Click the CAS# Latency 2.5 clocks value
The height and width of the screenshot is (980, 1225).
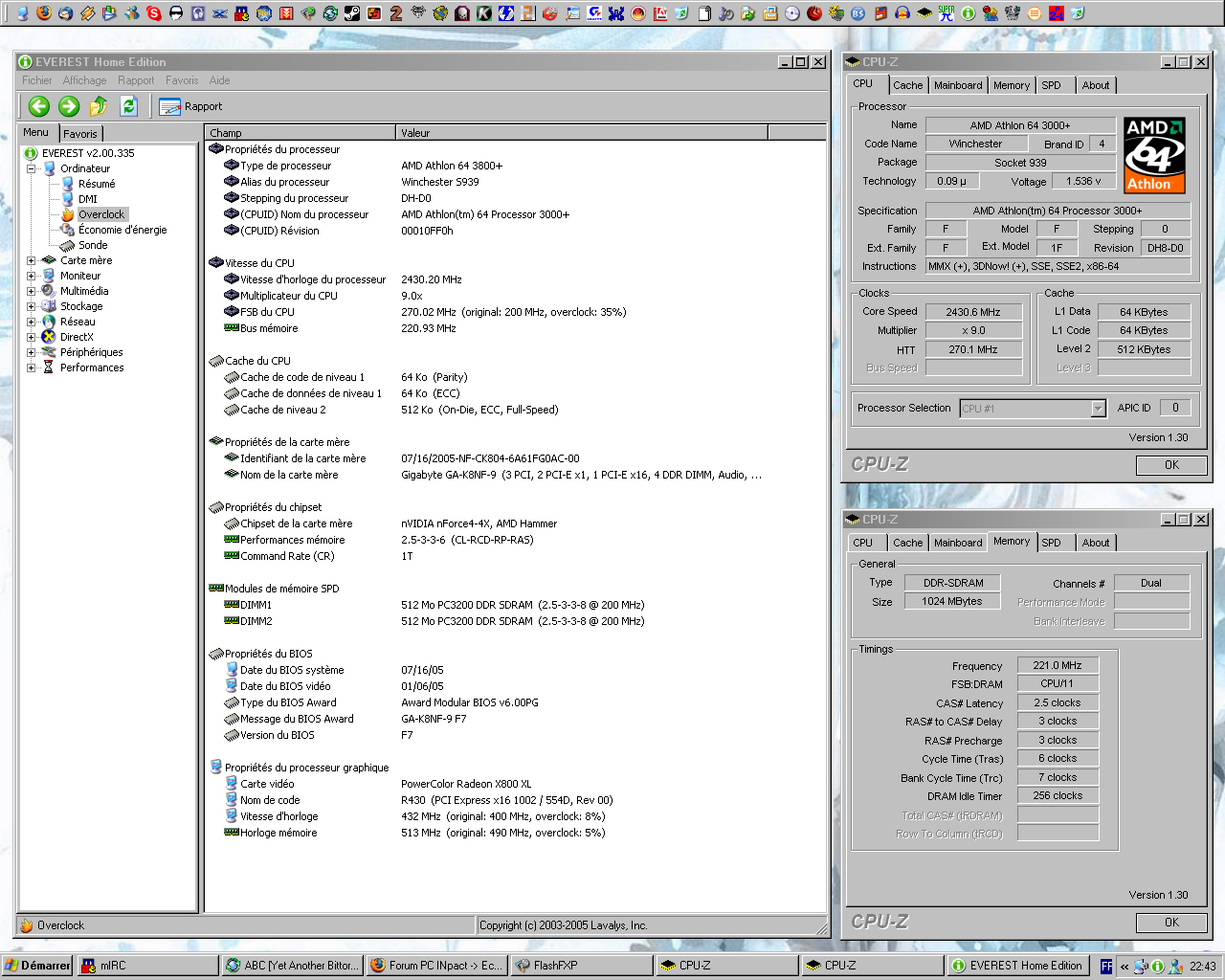point(1058,702)
